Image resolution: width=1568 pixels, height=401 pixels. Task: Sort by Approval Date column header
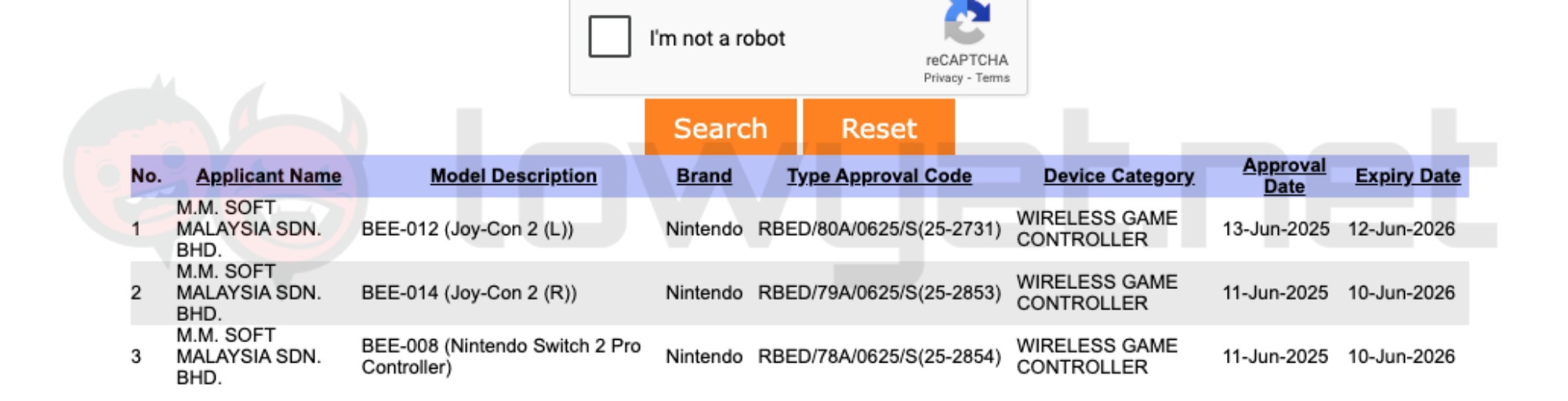click(1284, 176)
